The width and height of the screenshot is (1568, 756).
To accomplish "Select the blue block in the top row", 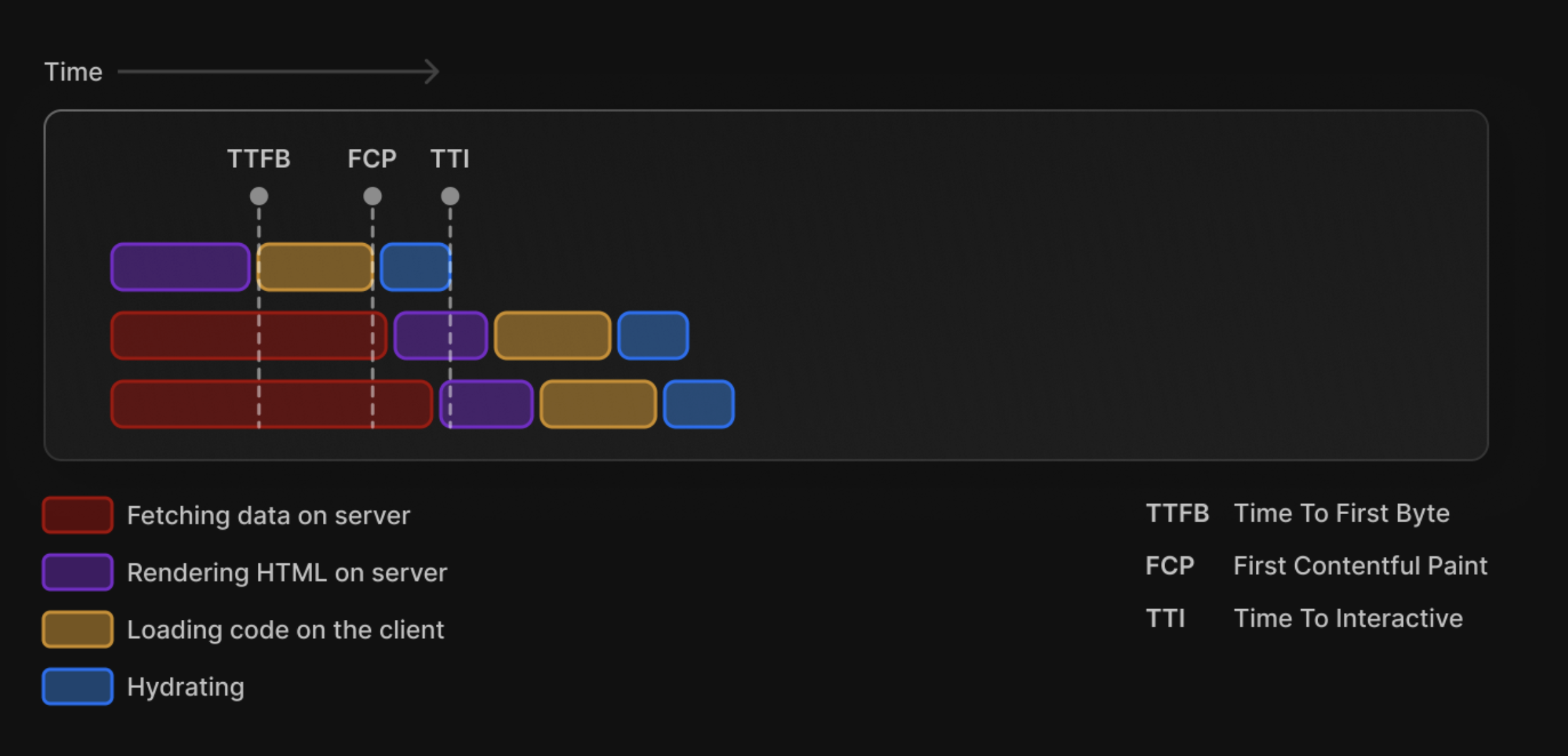I will tap(416, 267).
